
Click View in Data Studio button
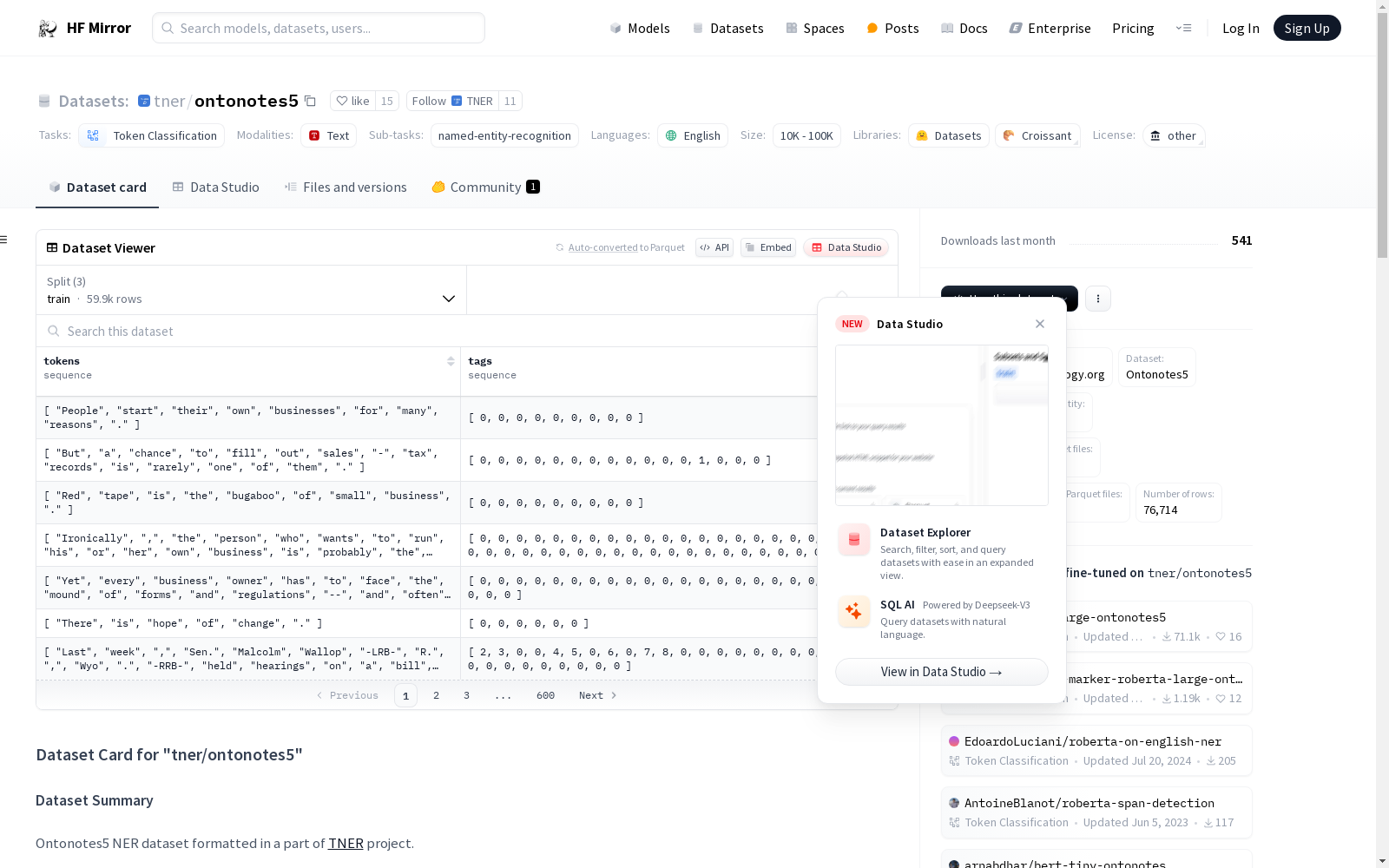click(x=942, y=672)
